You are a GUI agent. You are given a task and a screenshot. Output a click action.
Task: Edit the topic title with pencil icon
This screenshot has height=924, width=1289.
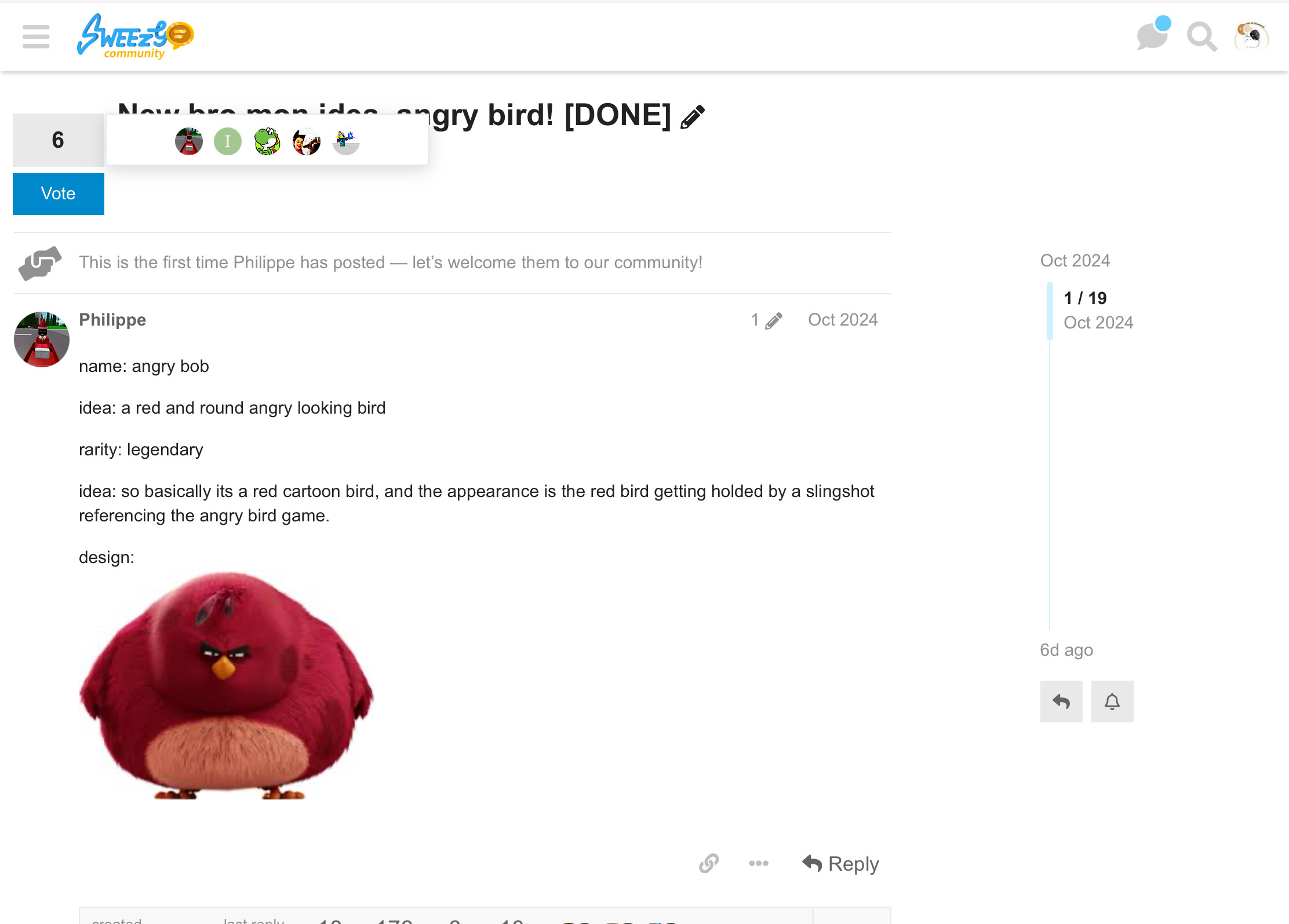pyautogui.click(x=693, y=116)
